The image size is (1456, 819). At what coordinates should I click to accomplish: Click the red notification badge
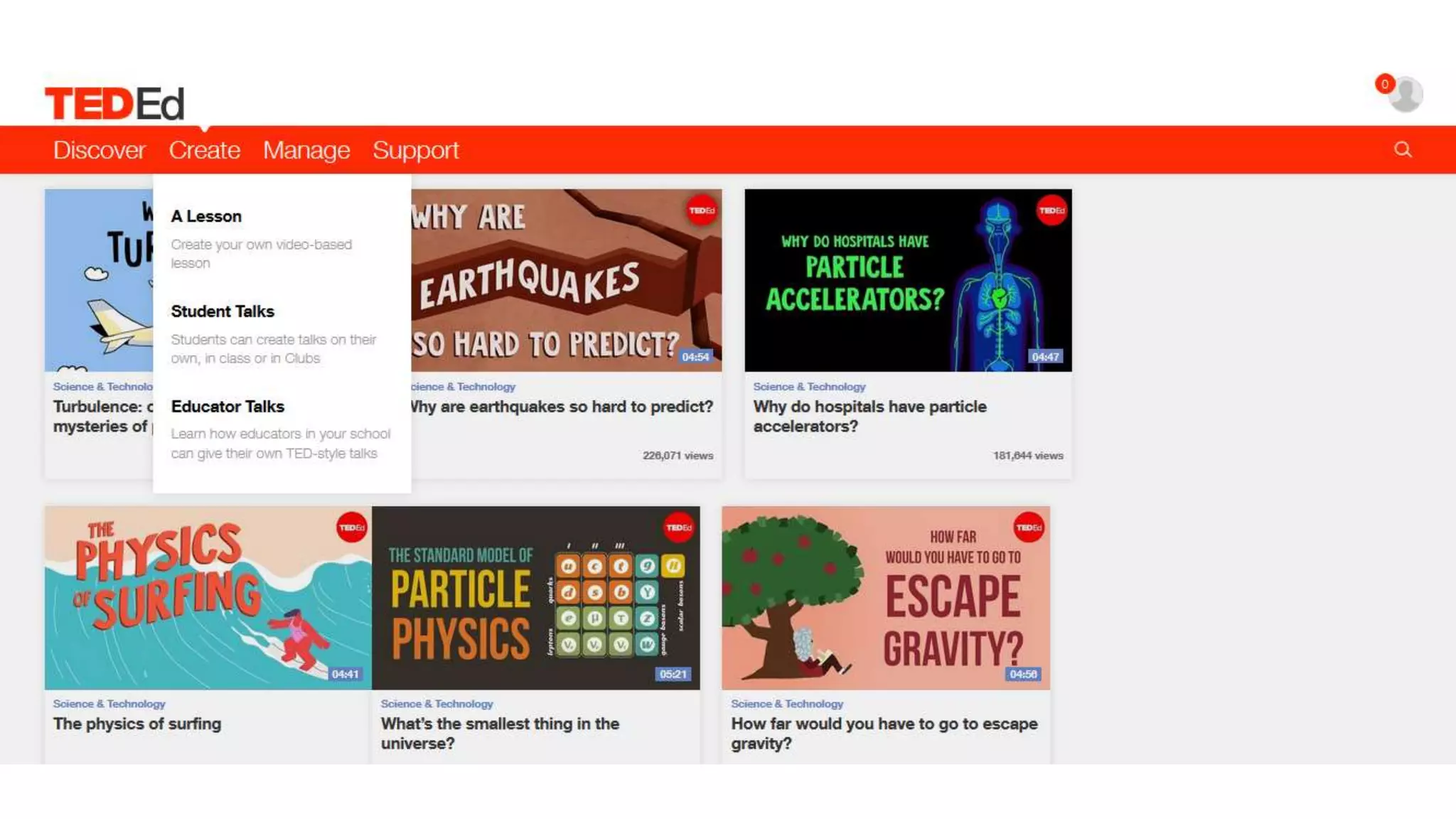pyautogui.click(x=1384, y=84)
